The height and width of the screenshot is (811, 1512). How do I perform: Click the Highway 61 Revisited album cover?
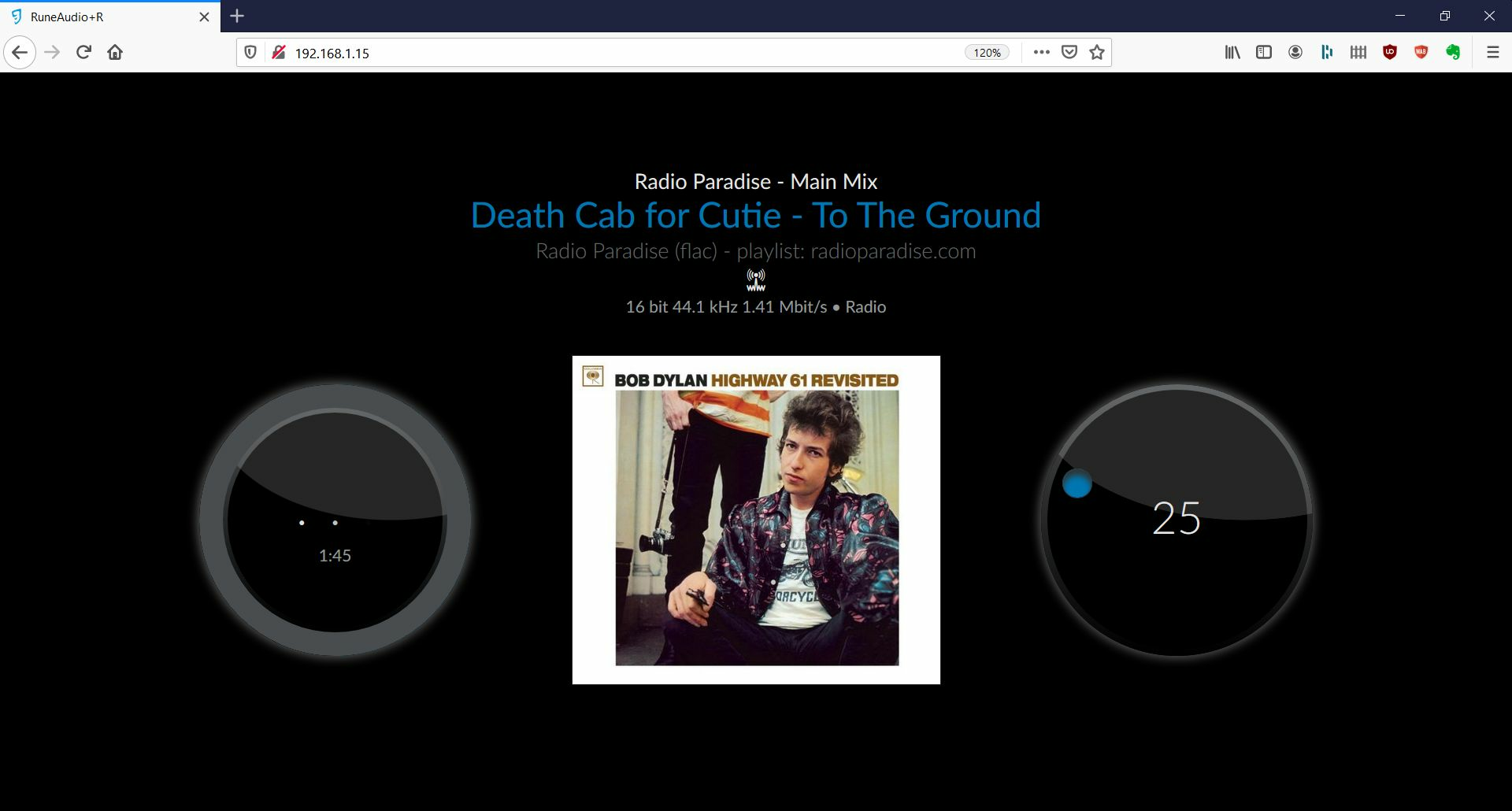point(756,520)
